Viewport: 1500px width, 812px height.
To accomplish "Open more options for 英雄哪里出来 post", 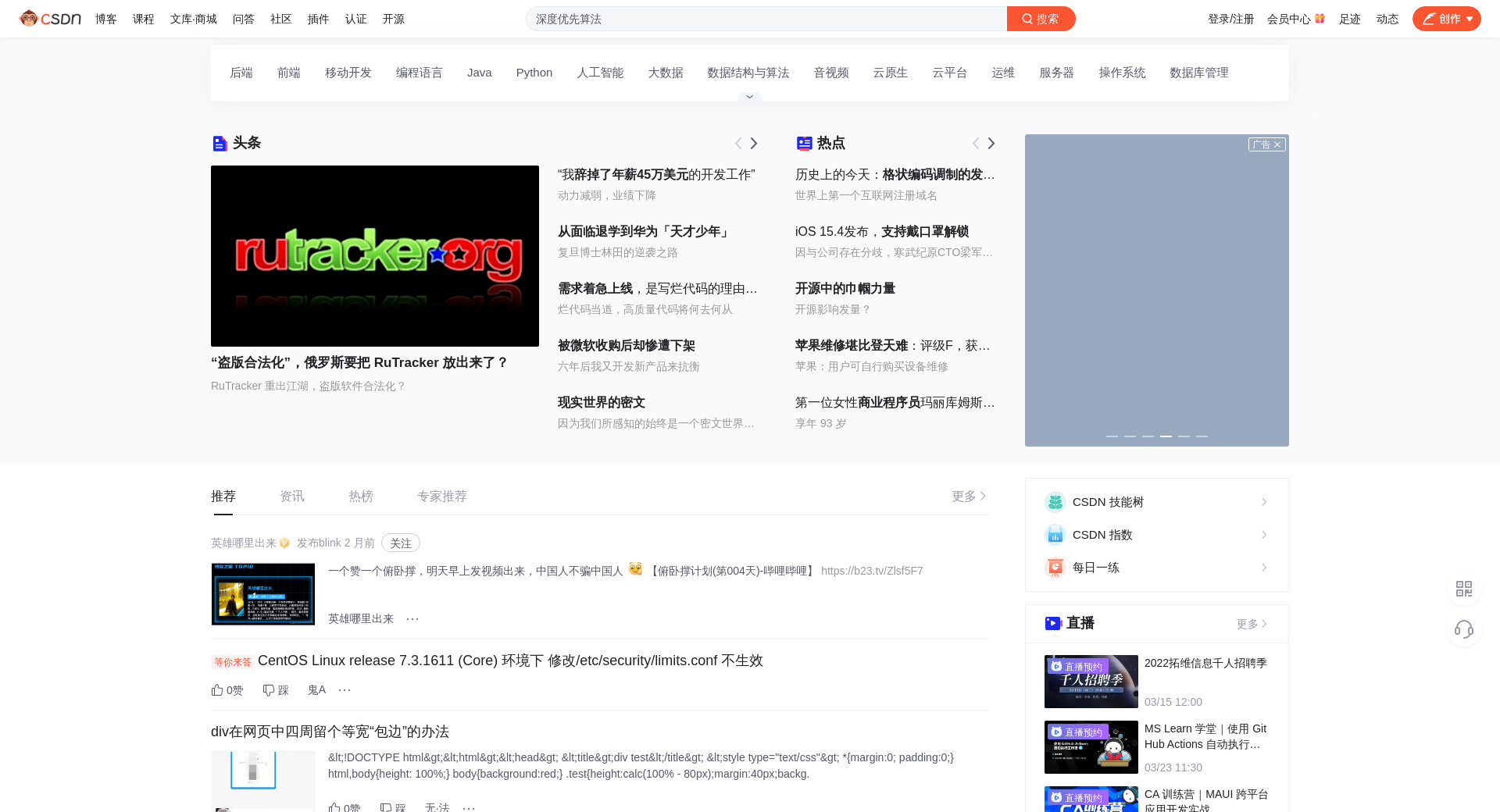I will (412, 619).
